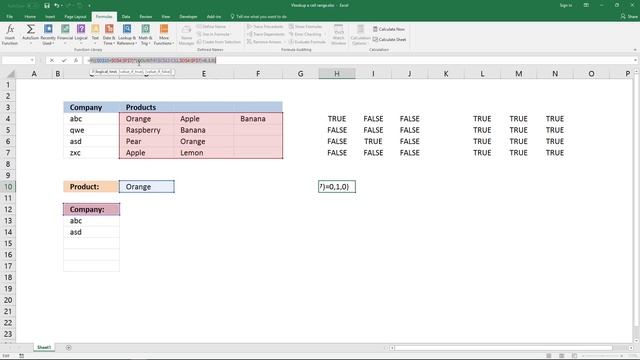Screen dimensions: 640x360
Task: Collapse the ribbon with the chevron
Action: 635,50
